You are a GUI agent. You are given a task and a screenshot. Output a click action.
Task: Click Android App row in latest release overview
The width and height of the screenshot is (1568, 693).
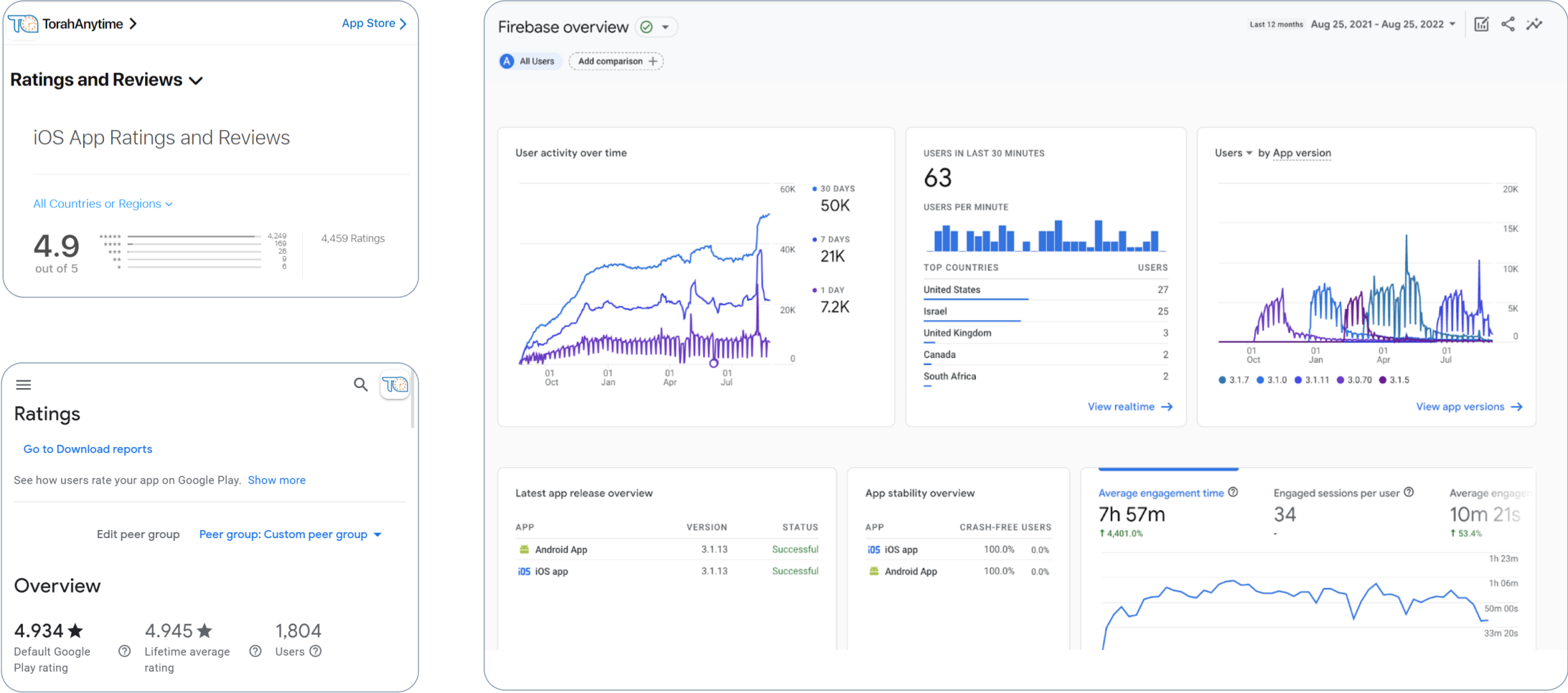667,550
